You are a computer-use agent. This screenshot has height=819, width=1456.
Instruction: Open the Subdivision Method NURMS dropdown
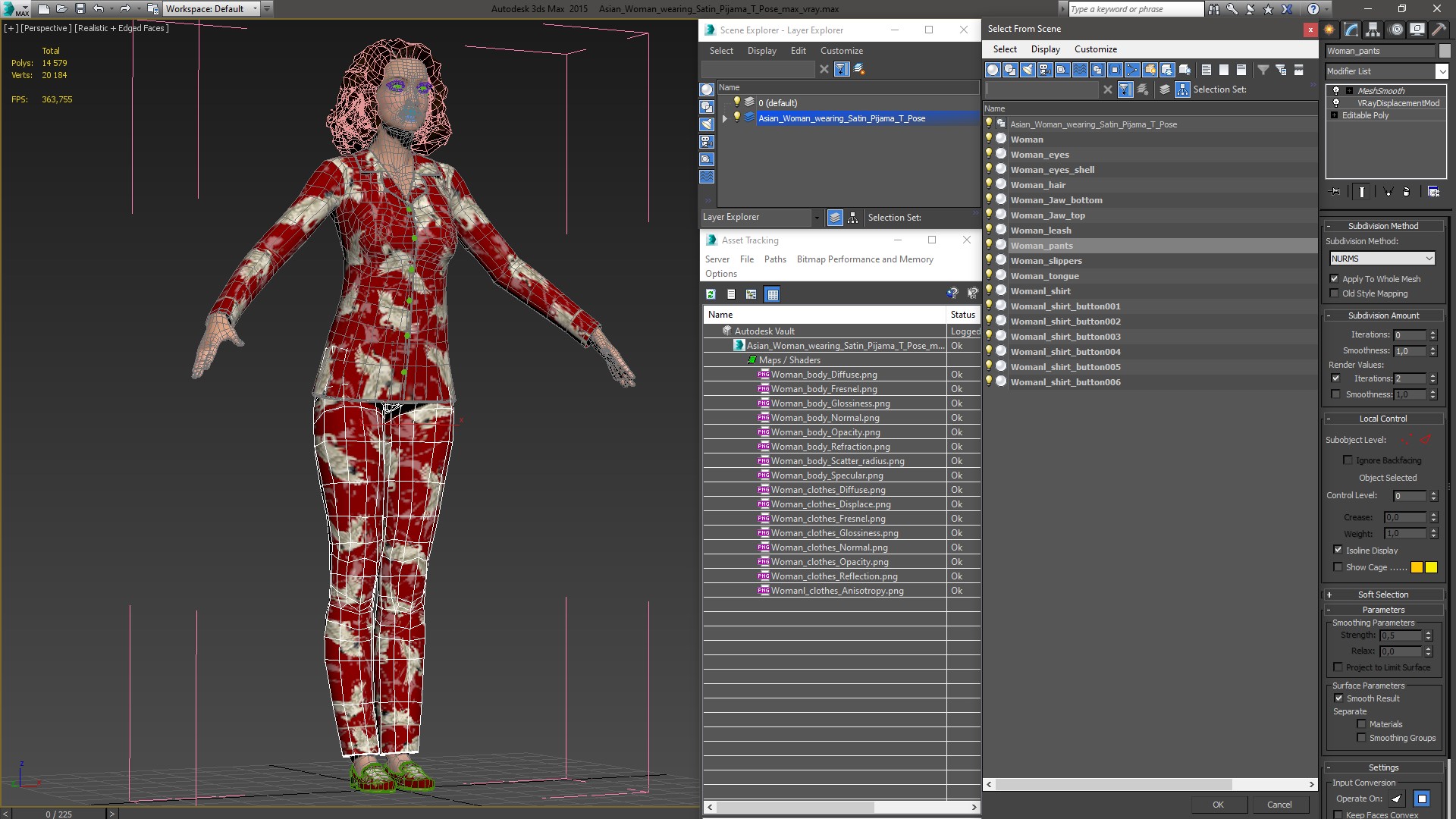[x=1382, y=259]
